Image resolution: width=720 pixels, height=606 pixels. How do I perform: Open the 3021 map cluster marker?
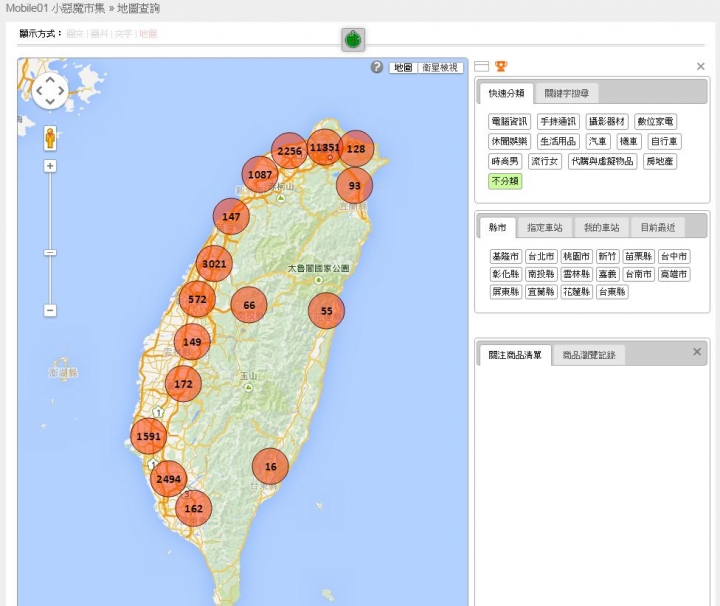(214, 264)
